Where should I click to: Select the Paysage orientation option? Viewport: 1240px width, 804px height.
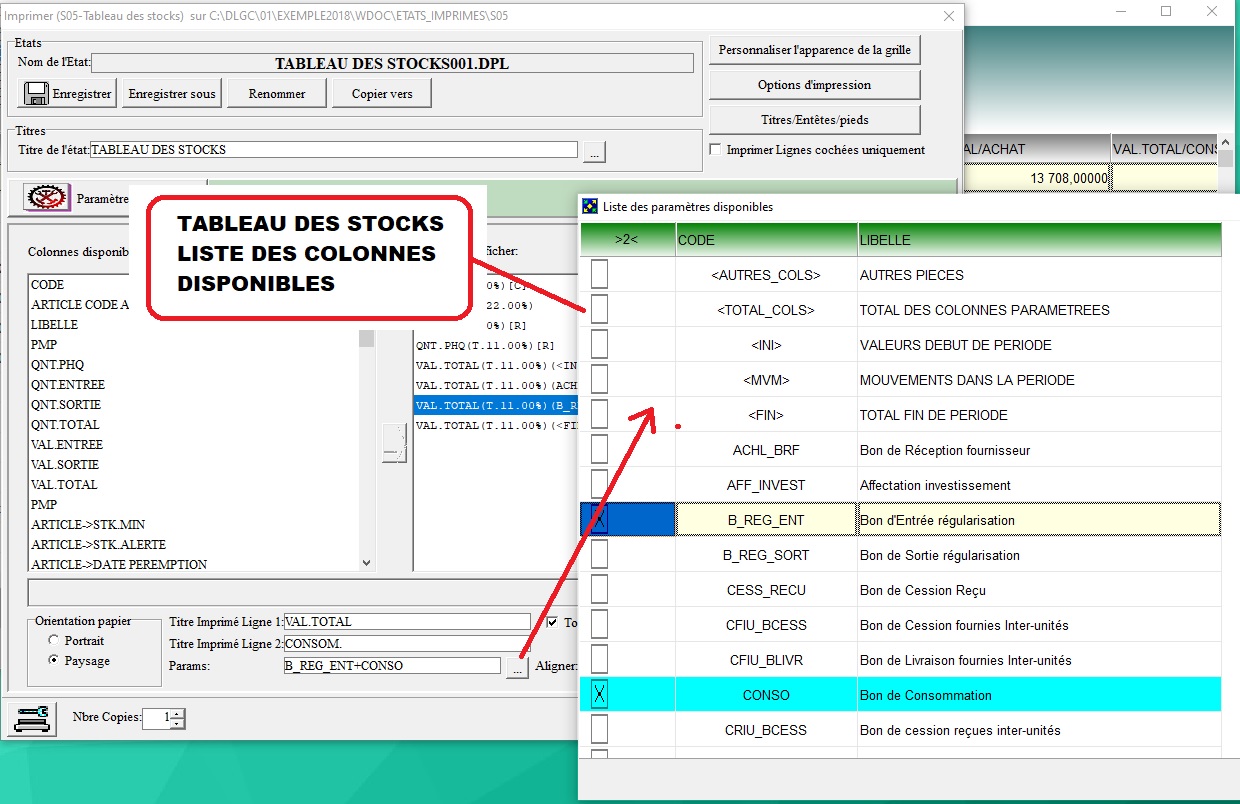pyautogui.click(x=54, y=661)
